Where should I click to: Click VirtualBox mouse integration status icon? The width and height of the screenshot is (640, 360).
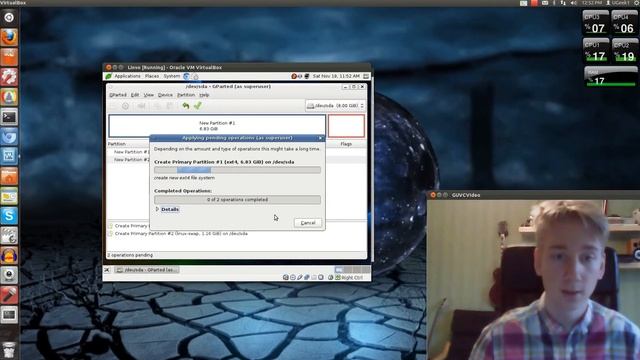click(x=331, y=277)
